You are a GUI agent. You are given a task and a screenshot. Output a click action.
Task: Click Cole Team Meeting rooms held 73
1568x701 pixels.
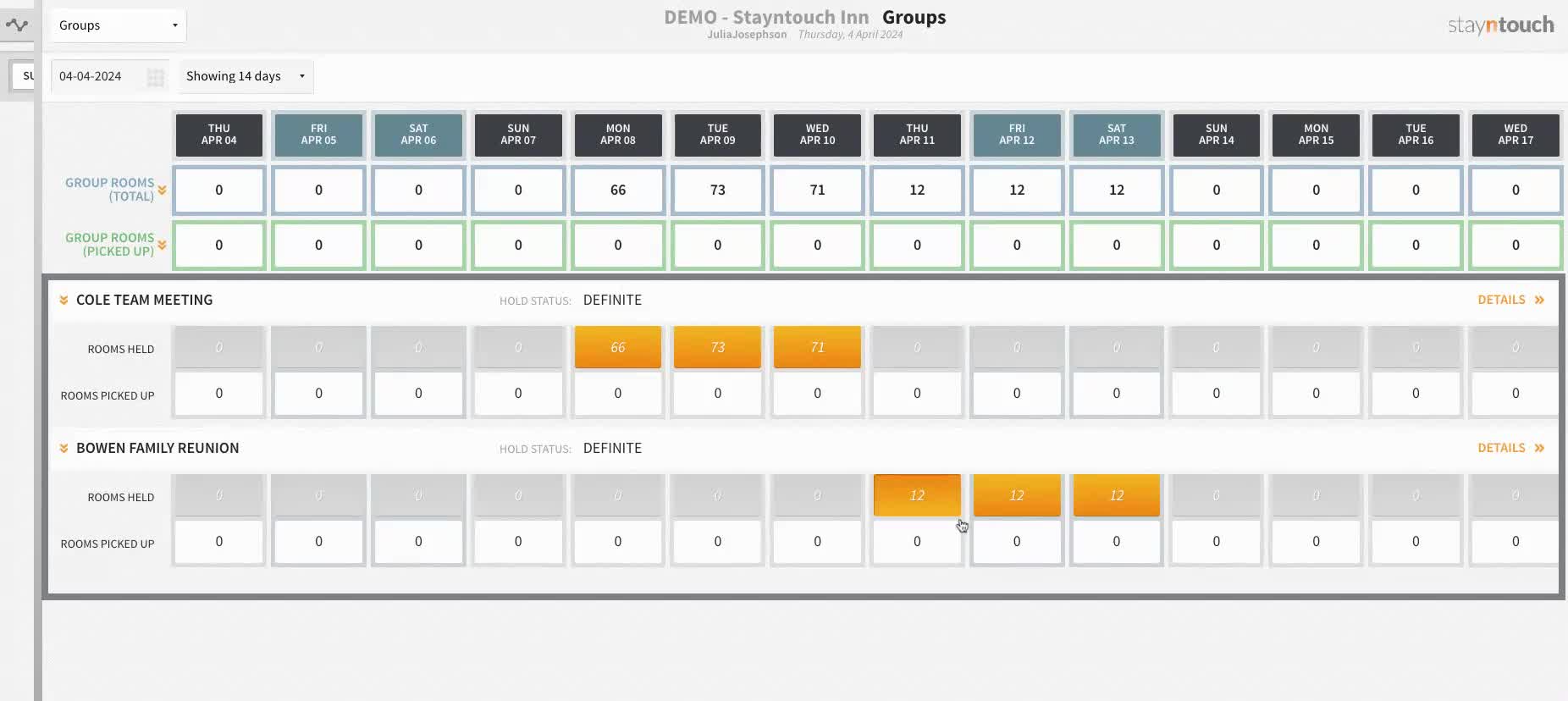coord(718,347)
